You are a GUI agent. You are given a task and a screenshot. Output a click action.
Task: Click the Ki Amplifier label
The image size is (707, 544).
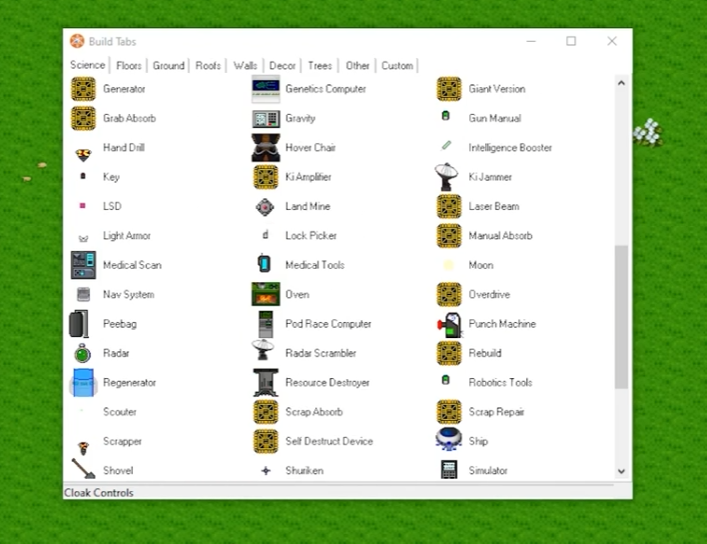point(308,177)
